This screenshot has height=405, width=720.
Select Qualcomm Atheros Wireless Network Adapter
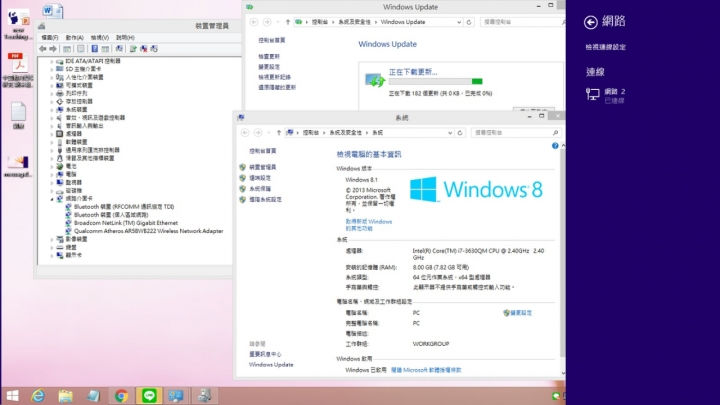coord(148,231)
